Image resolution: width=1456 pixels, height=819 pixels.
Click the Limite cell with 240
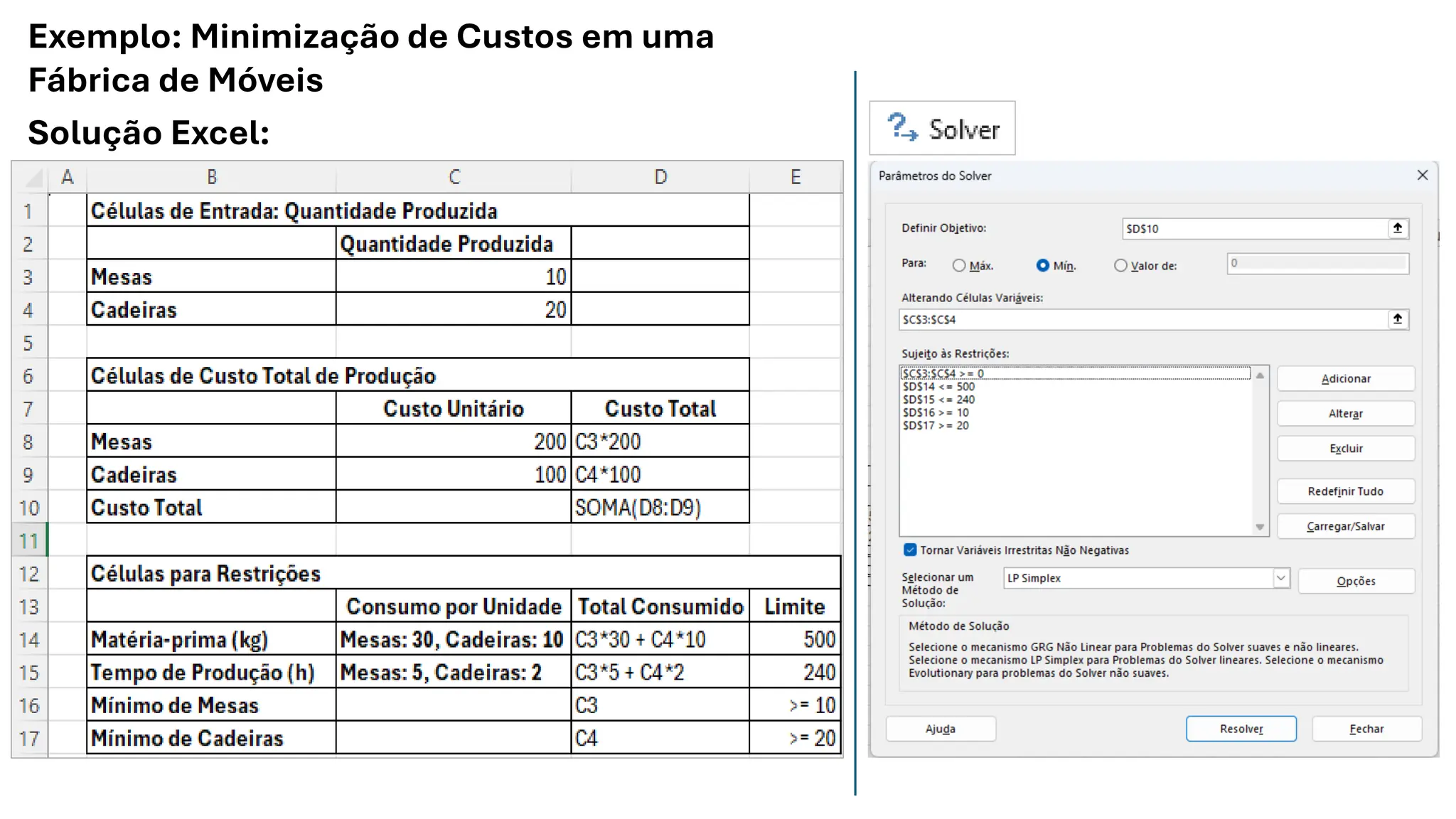pyautogui.click(x=795, y=672)
